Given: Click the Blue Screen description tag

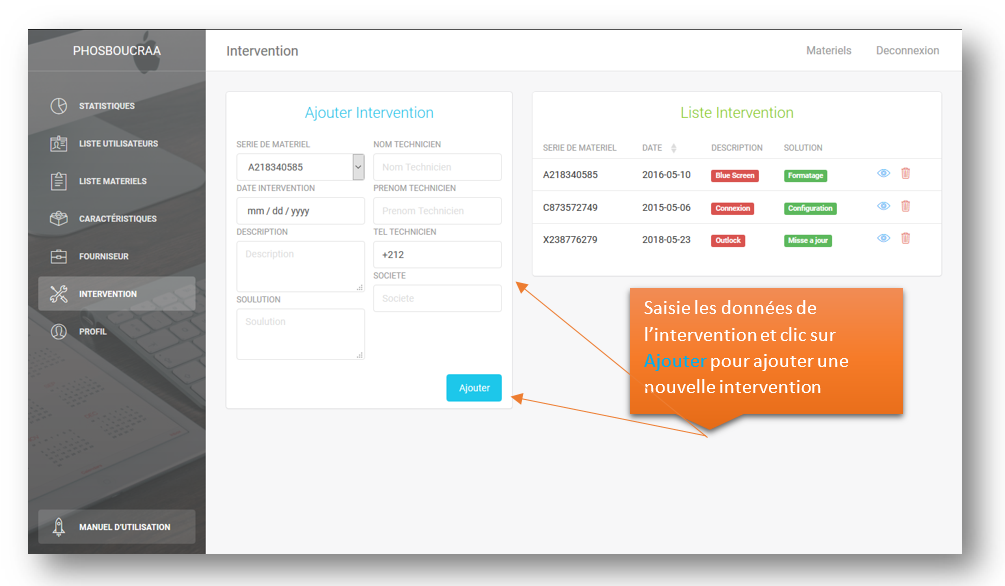Looking at the screenshot, I should coord(735,176).
